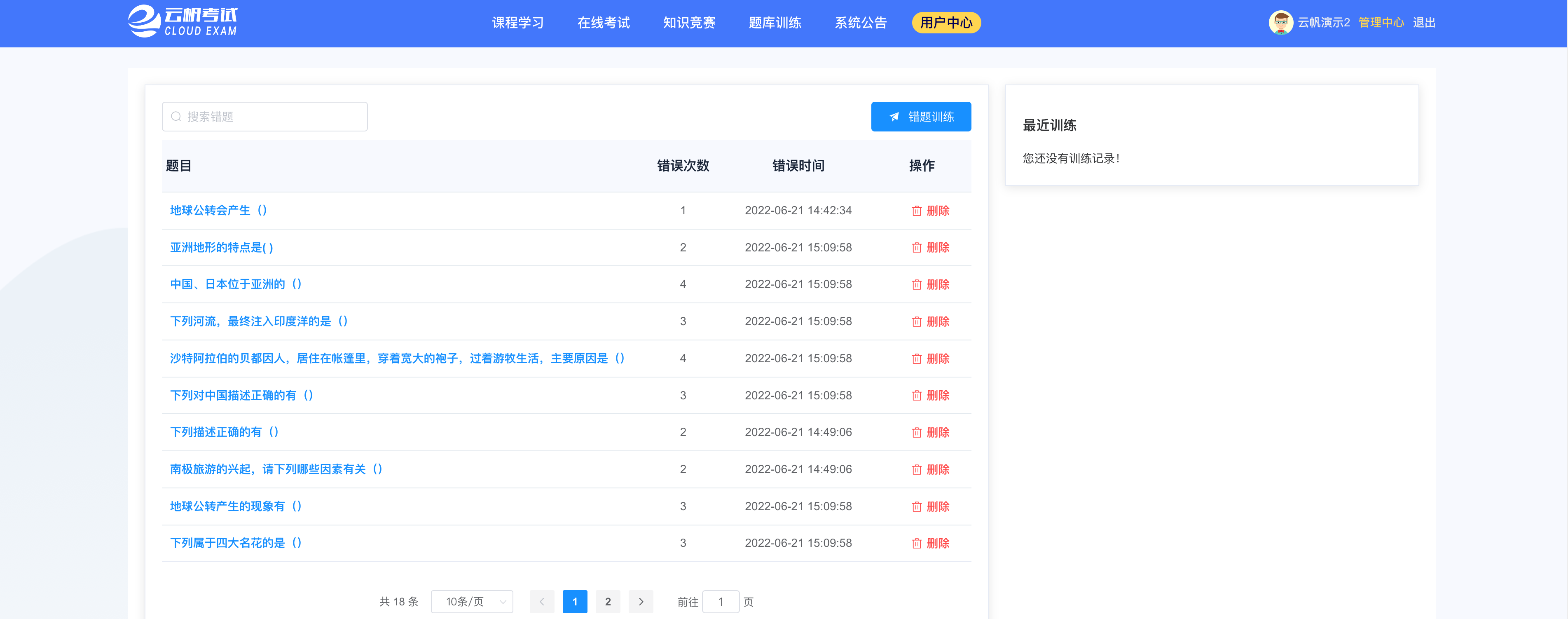The width and height of the screenshot is (1568, 619).
Task: Open question 地球公转会产生（）
Action: pyautogui.click(x=218, y=210)
